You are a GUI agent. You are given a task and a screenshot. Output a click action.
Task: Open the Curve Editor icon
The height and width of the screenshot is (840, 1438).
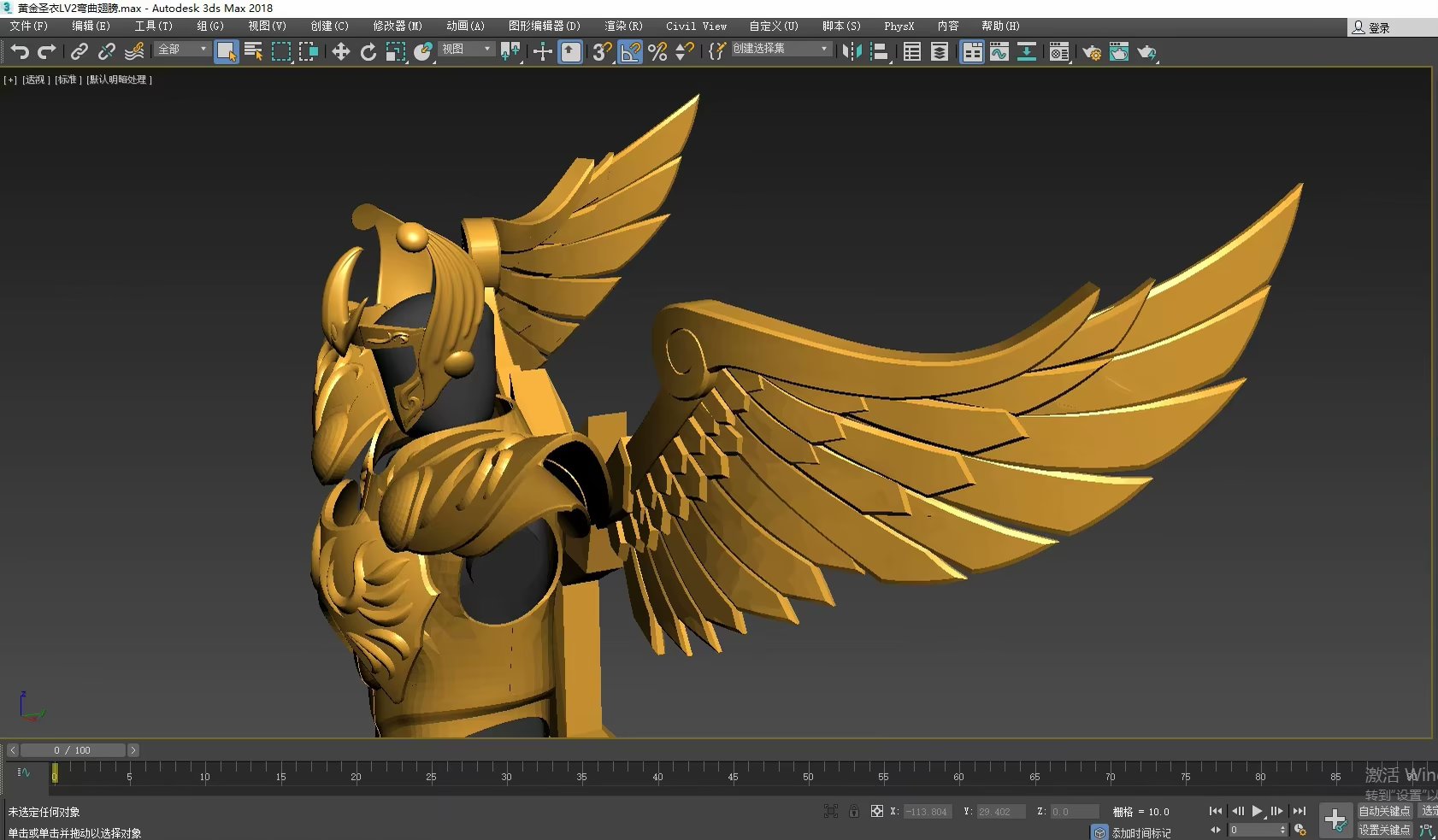click(x=999, y=52)
